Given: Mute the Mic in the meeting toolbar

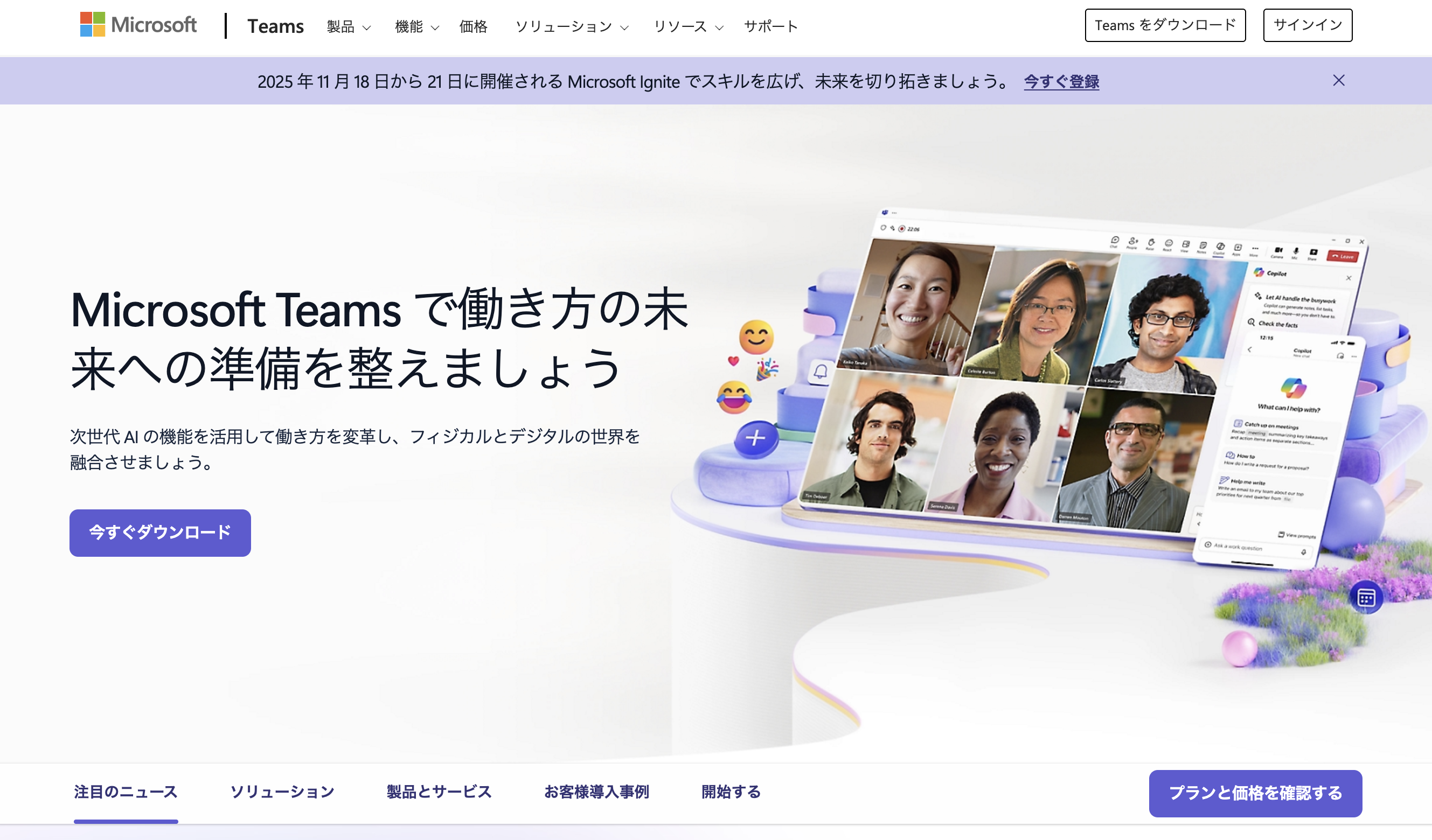Looking at the screenshot, I should tap(1296, 251).
